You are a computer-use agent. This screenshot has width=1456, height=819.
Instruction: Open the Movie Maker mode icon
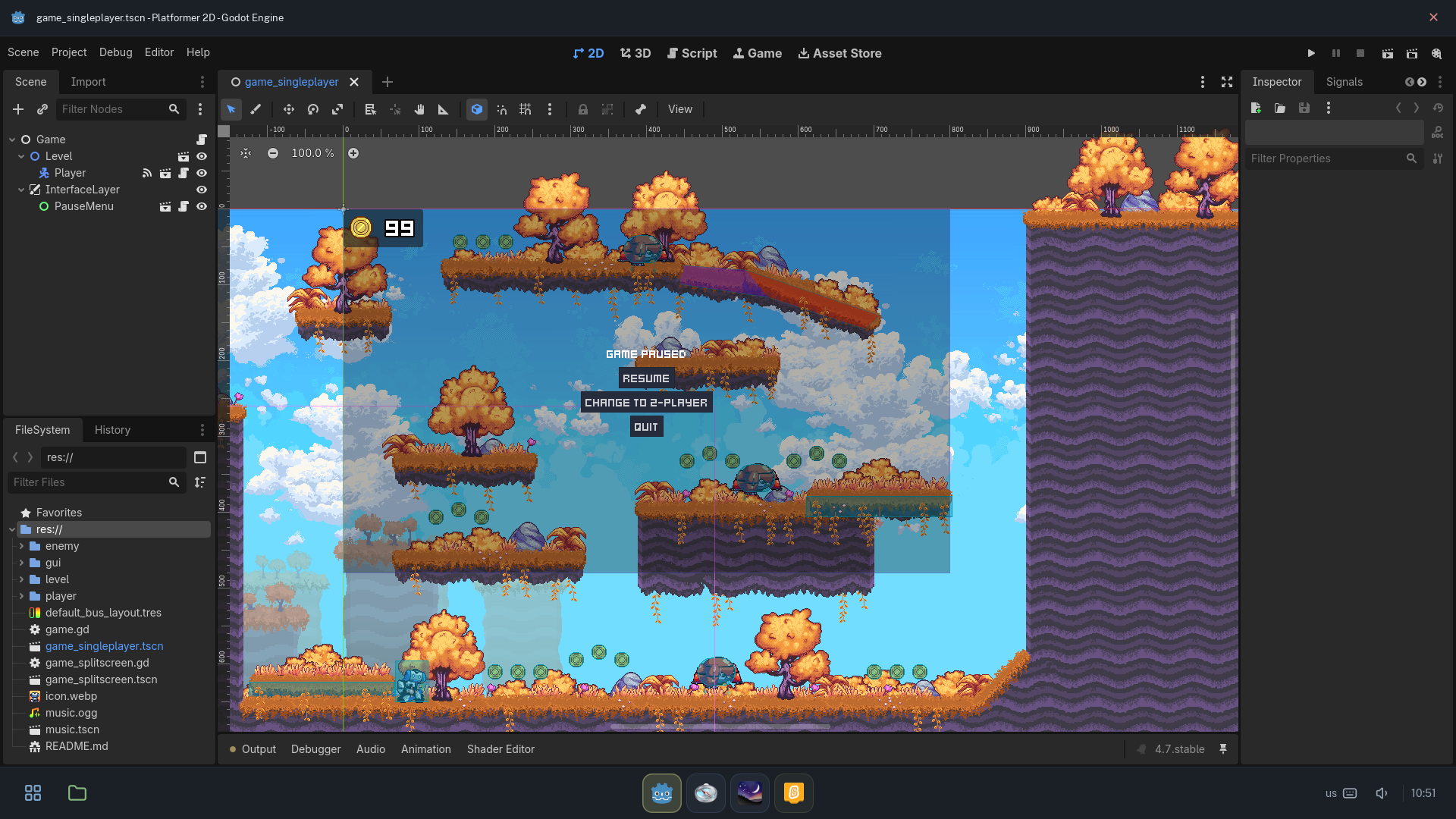[1436, 53]
